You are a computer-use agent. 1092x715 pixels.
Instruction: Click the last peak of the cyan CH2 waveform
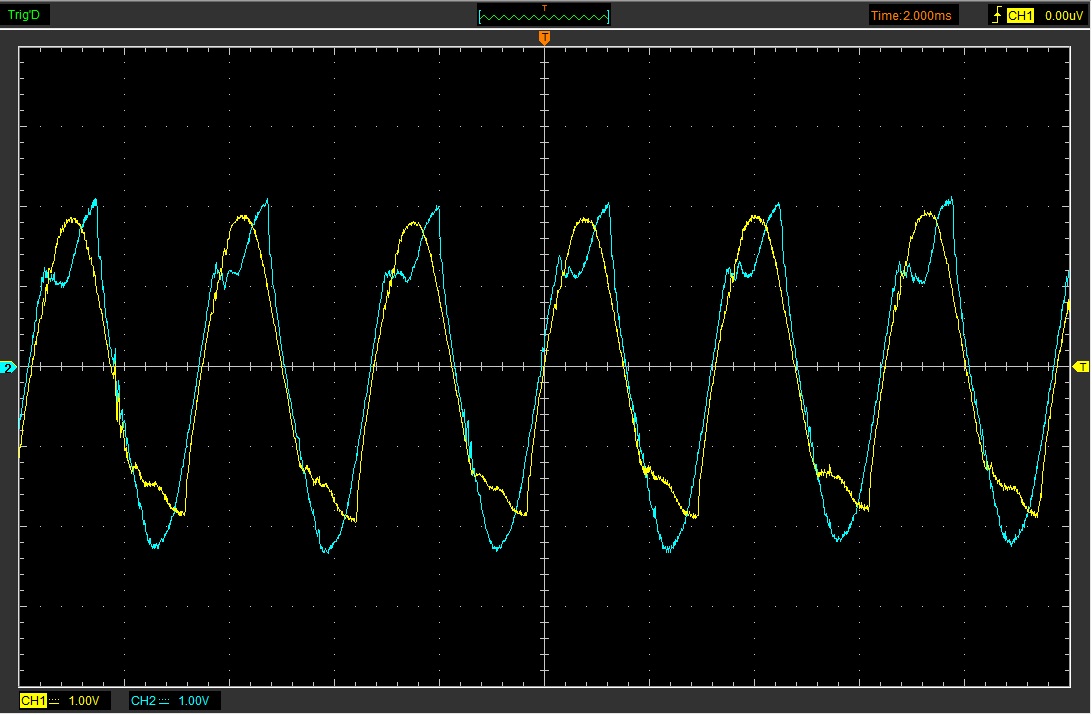point(949,198)
